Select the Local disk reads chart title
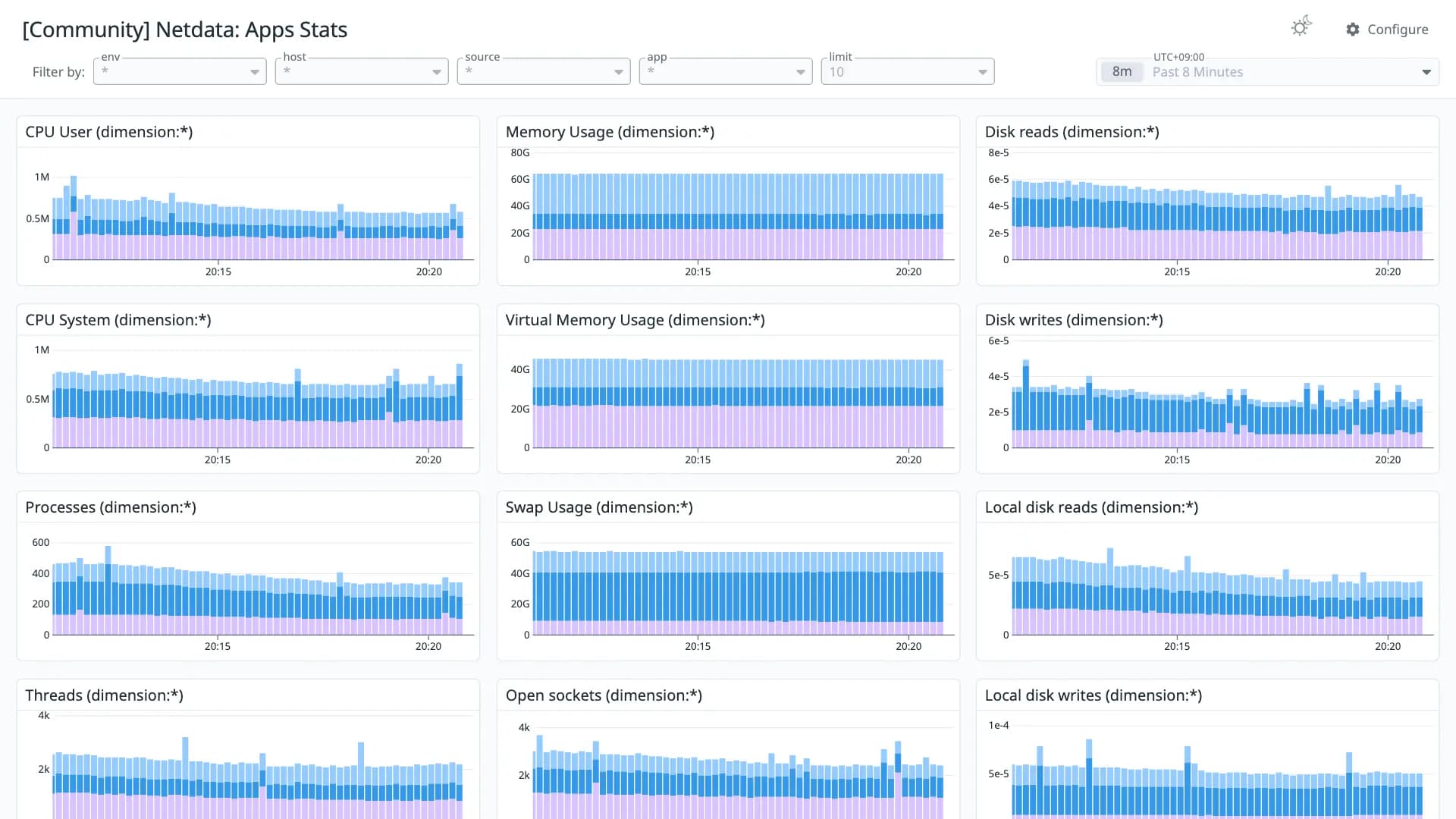 [x=1091, y=507]
